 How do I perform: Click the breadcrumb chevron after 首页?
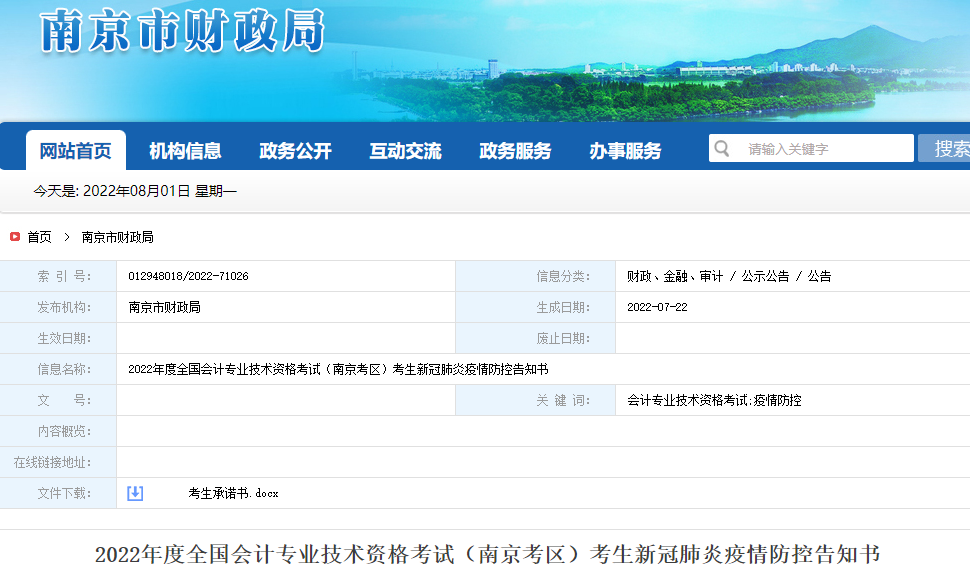click(66, 237)
